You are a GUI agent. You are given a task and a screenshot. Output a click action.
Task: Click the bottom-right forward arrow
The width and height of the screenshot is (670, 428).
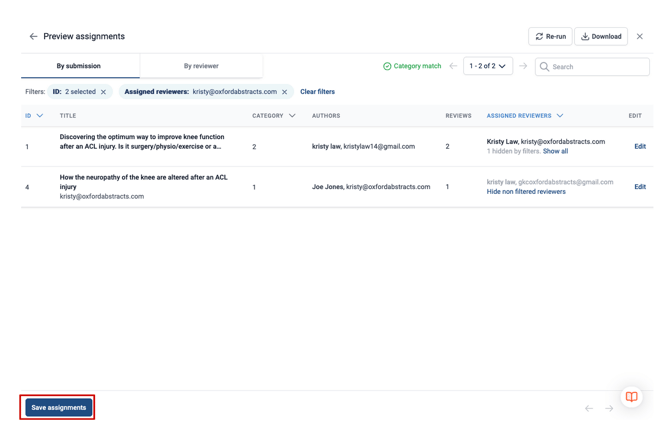(x=609, y=408)
